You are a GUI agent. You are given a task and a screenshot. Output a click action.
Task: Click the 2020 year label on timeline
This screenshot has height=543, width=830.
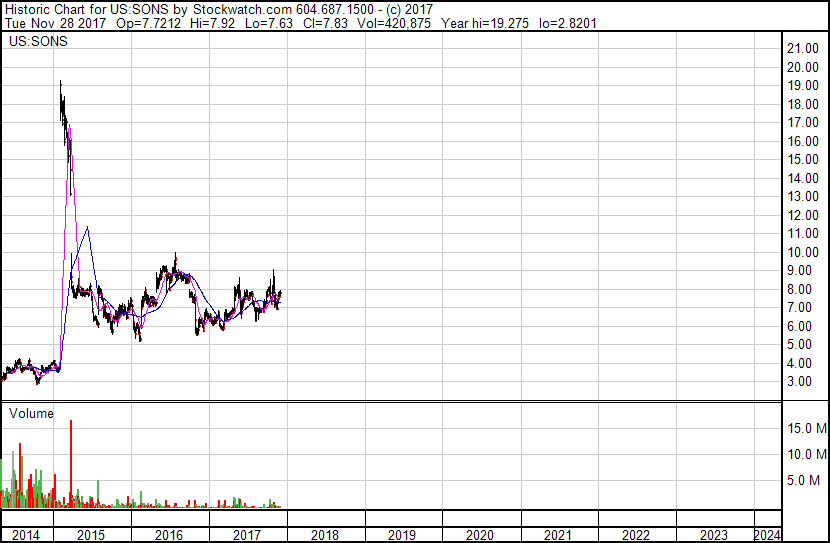pyautogui.click(x=480, y=535)
